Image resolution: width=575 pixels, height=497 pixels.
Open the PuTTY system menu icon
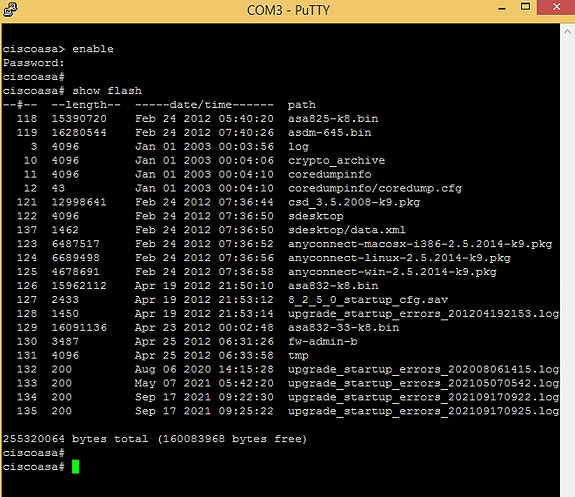pyautogui.click(x=10, y=9)
